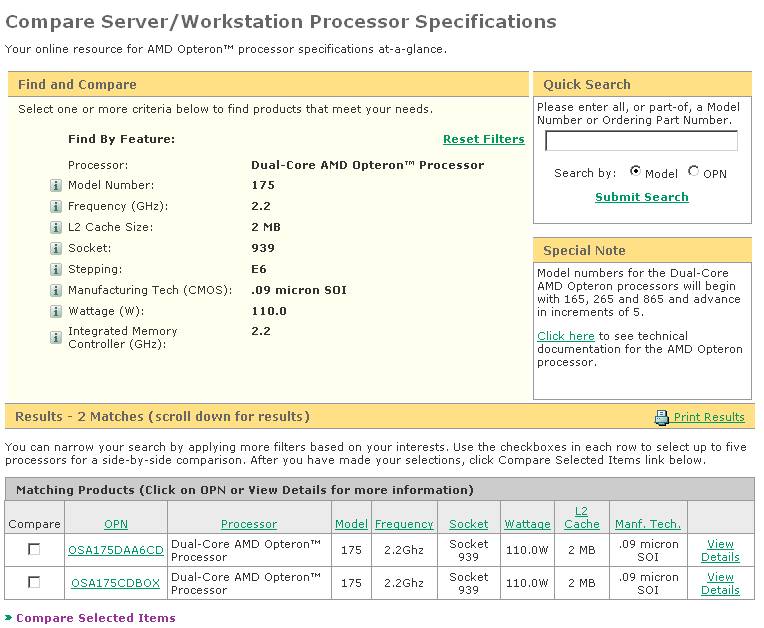Viewport: 764px width, 628px height.
Task: Sort results by the L2 Cache column header
Action: coord(582,517)
